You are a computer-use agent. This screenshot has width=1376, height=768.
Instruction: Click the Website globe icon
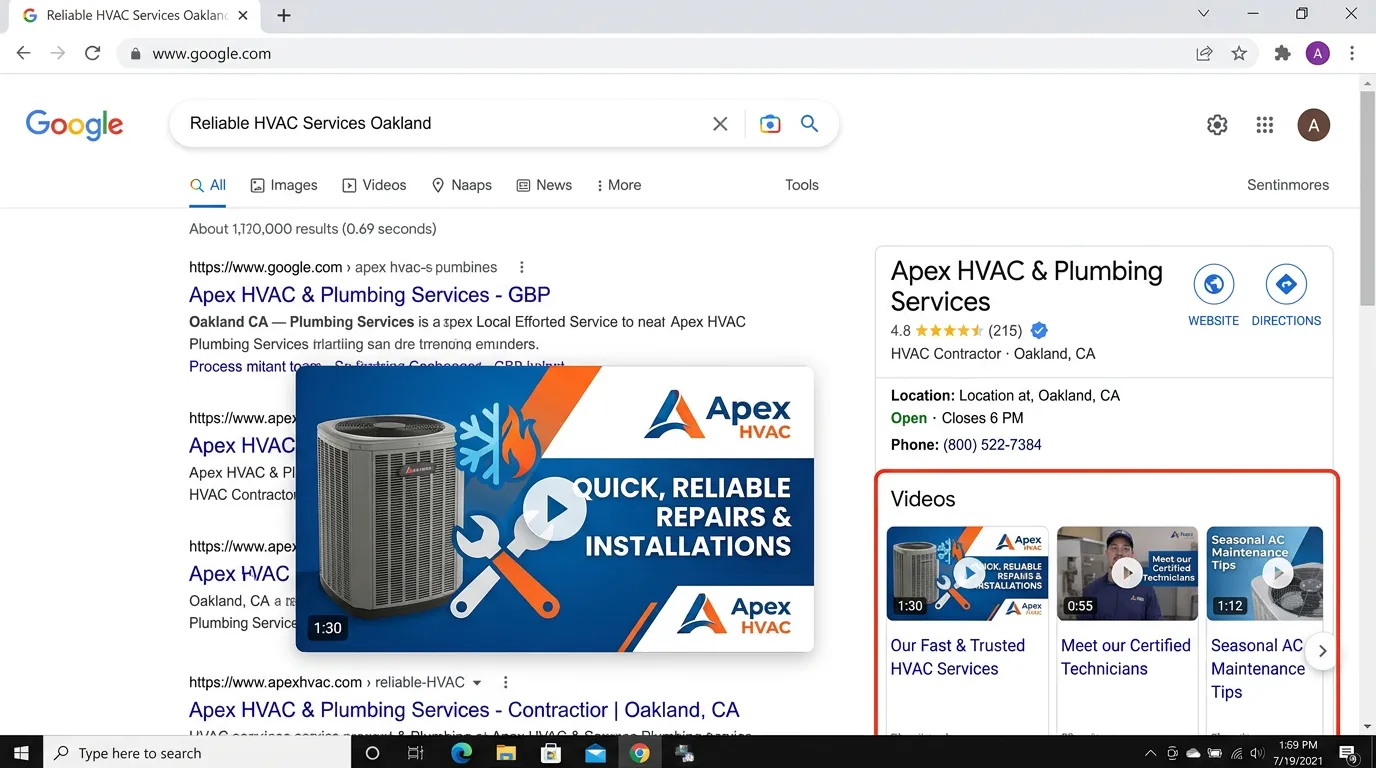(1213, 285)
